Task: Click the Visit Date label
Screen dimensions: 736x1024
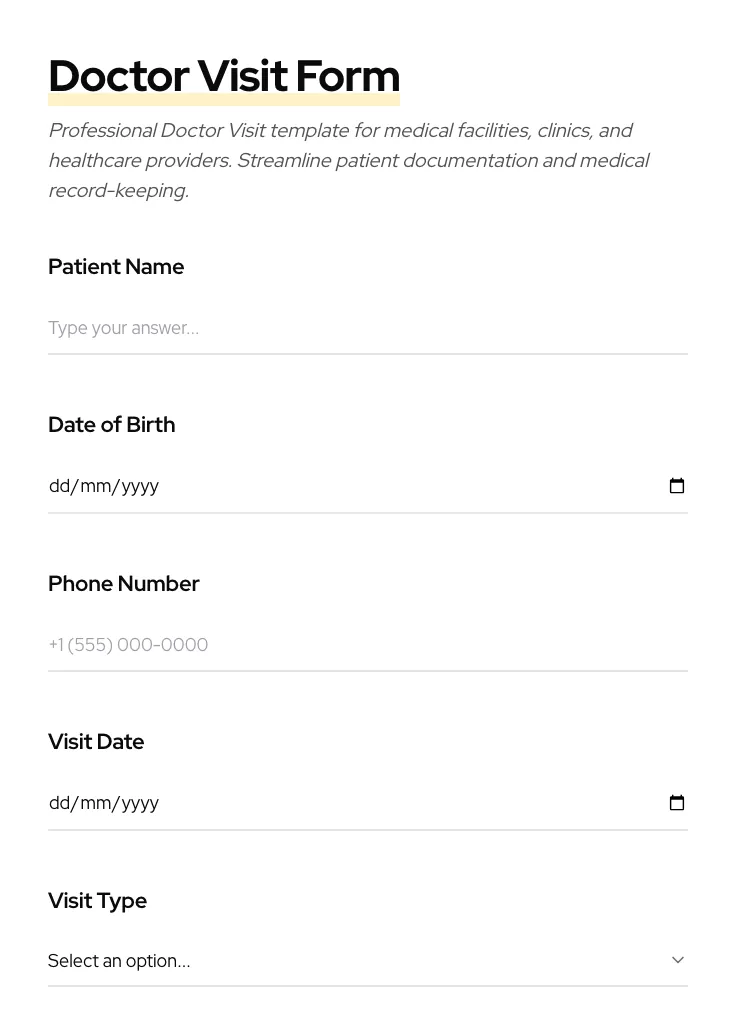Action: [x=96, y=742]
